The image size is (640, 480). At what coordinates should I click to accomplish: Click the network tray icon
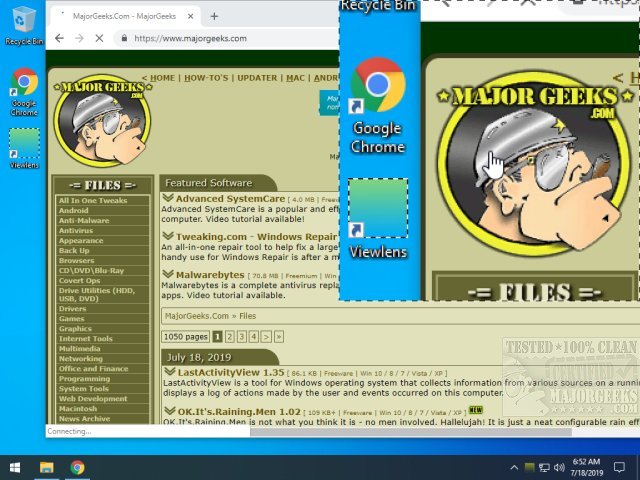544,467
